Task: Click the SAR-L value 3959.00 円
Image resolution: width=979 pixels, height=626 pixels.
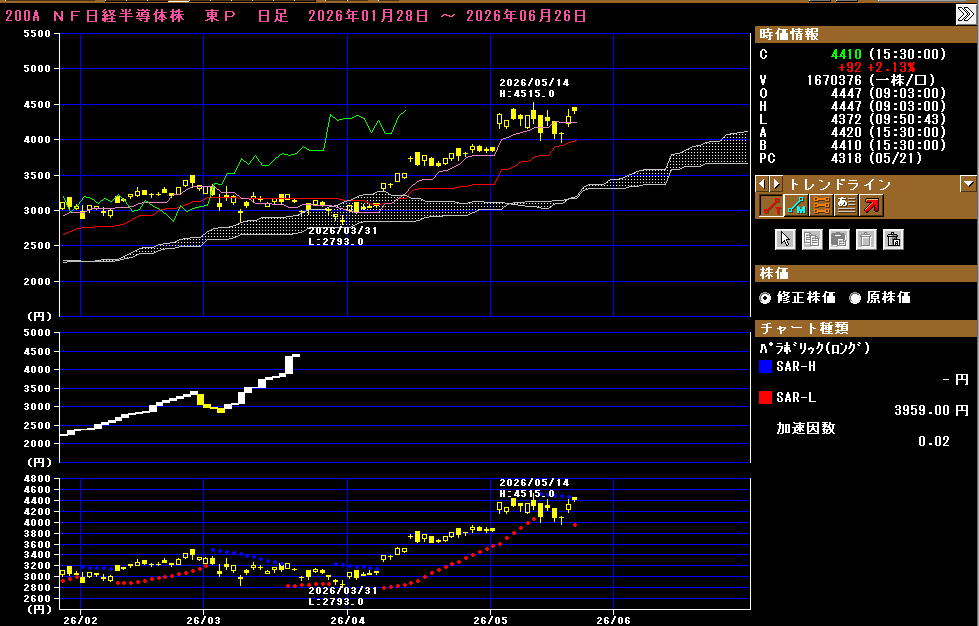Action: tap(931, 411)
